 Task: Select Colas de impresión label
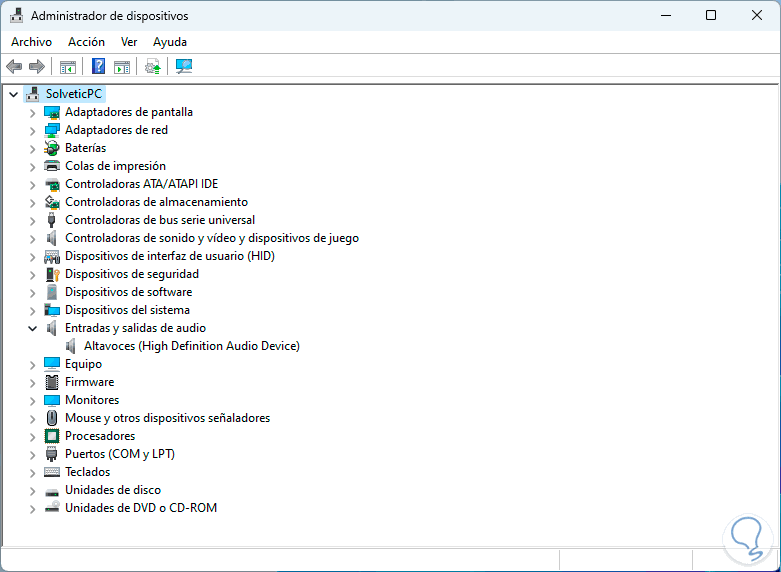point(116,165)
